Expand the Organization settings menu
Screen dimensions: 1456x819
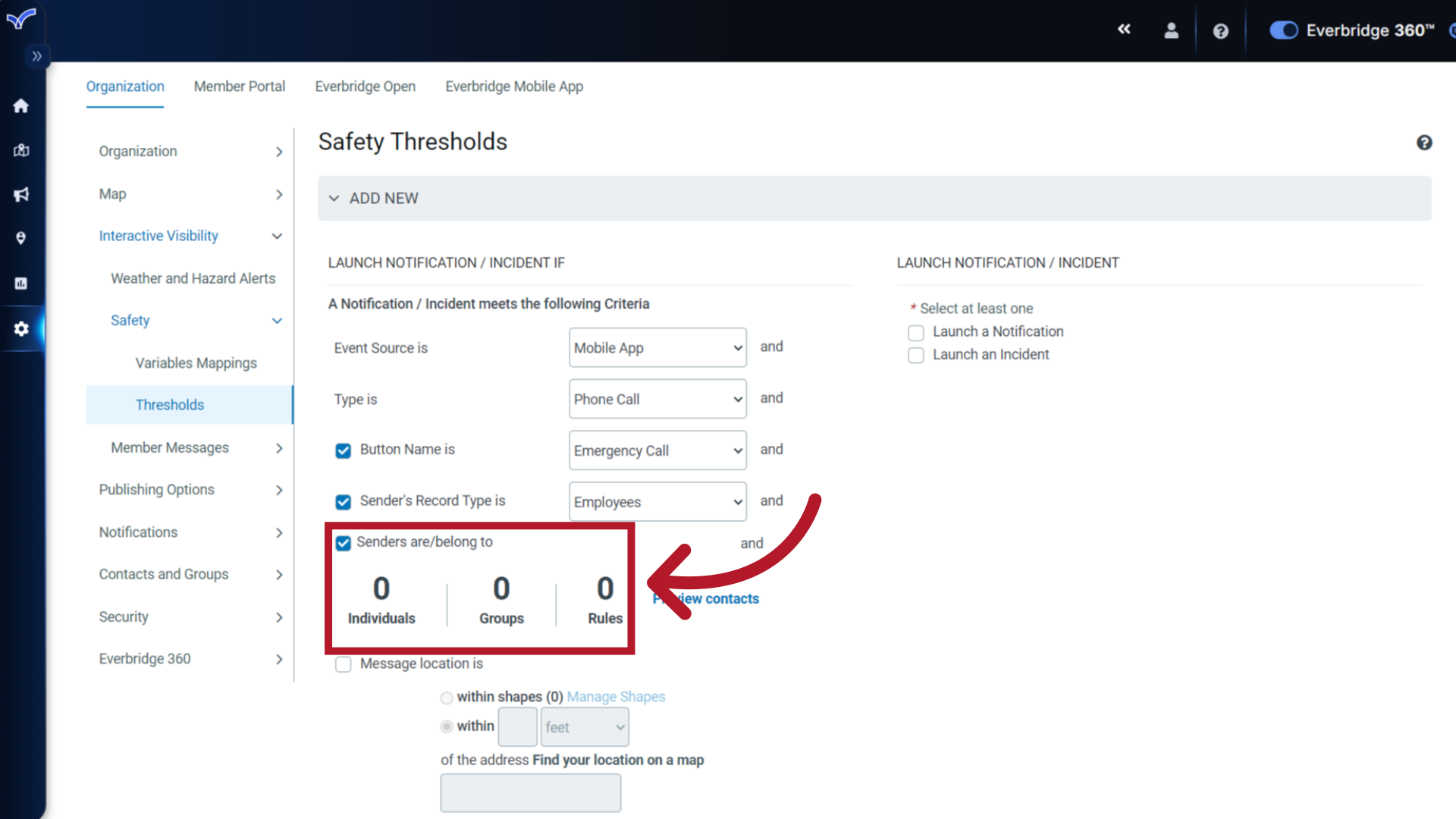[190, 152]
